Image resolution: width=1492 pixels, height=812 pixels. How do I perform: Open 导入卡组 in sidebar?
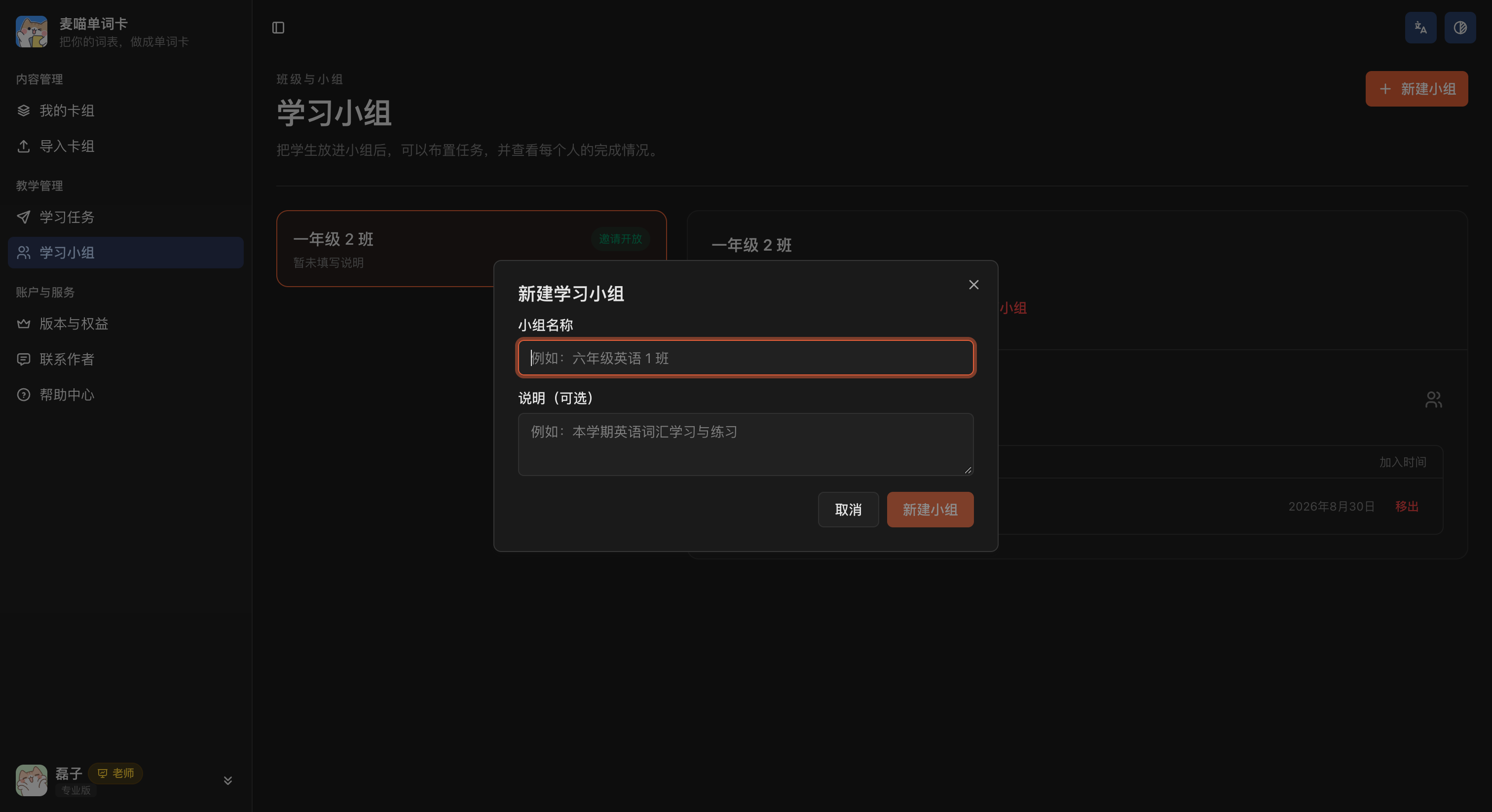126,146
